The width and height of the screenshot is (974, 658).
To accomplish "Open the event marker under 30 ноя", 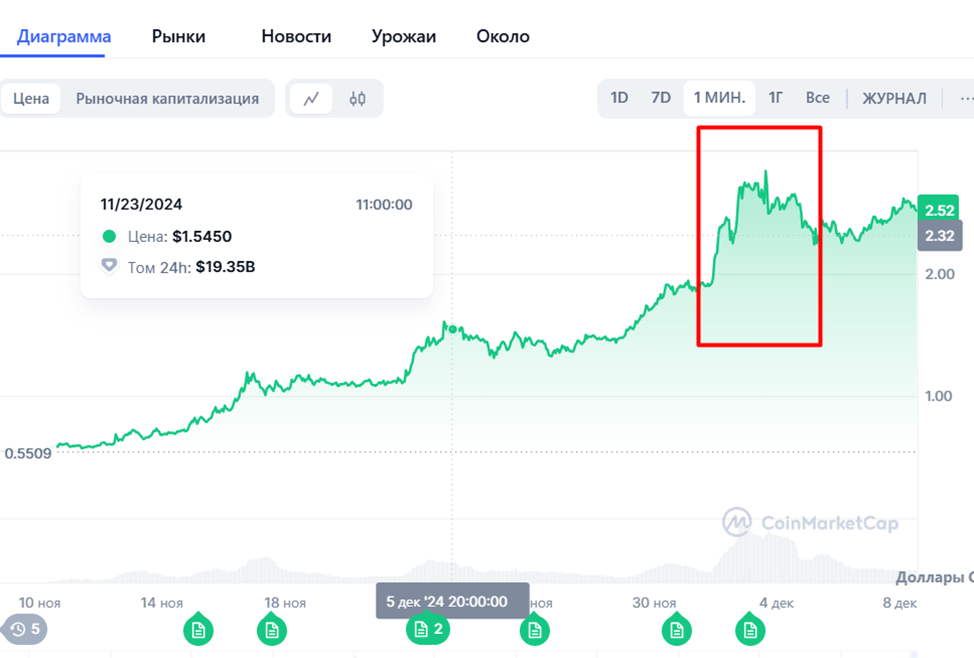I will [x=677, y=630].
